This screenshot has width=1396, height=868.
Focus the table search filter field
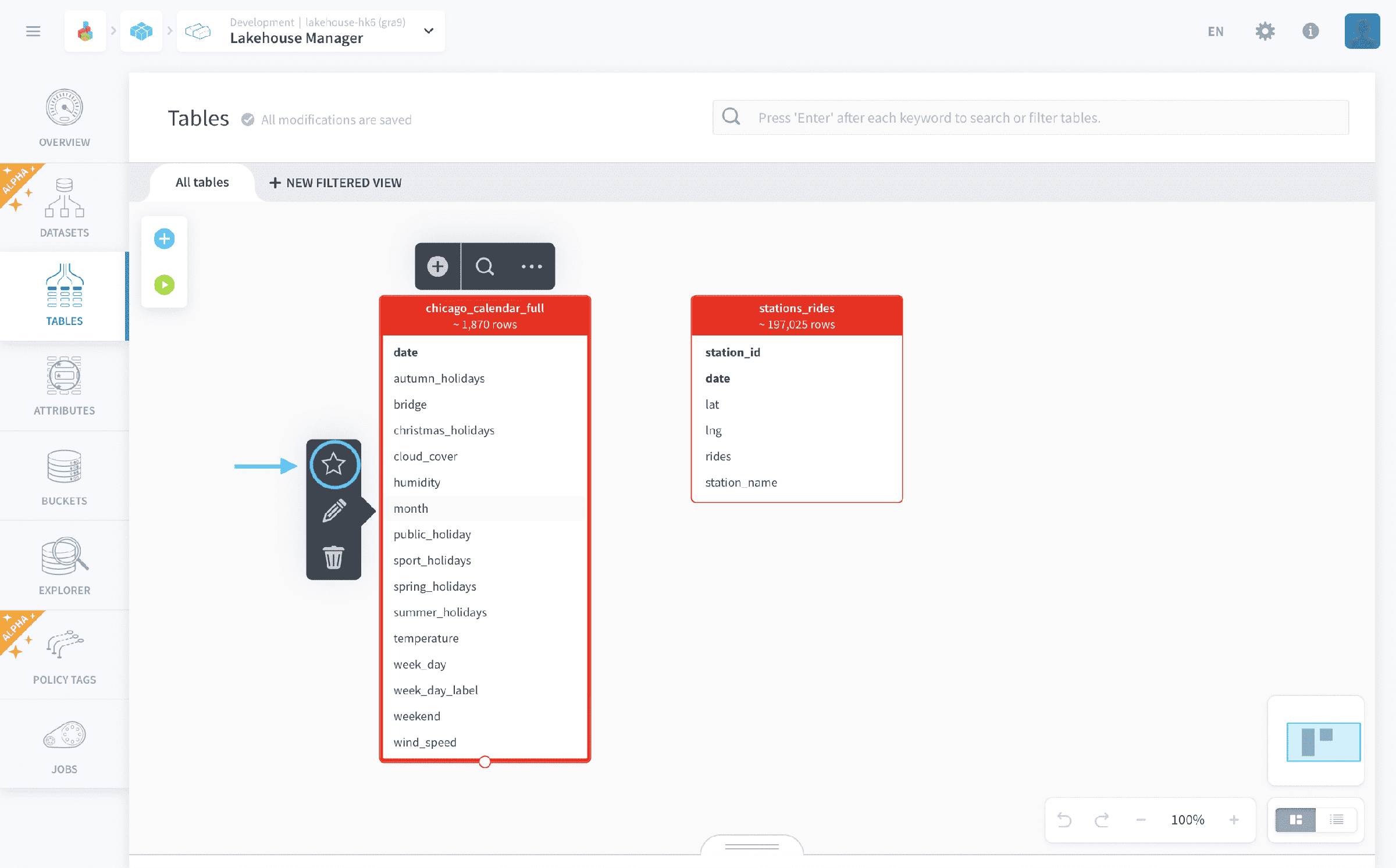click(x=1031, y=117)
